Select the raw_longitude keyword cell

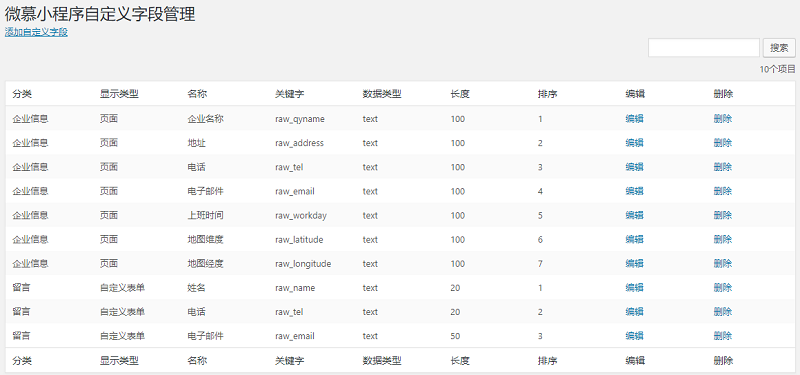303,264
